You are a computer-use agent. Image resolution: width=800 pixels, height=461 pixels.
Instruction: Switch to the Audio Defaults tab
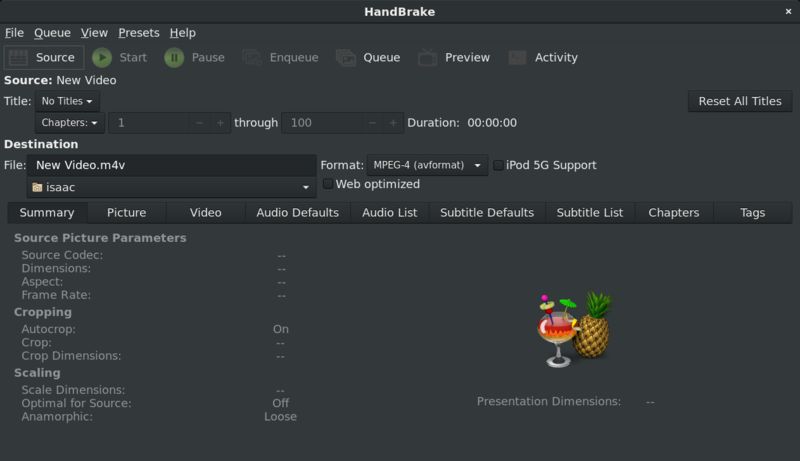pos(297,213)
